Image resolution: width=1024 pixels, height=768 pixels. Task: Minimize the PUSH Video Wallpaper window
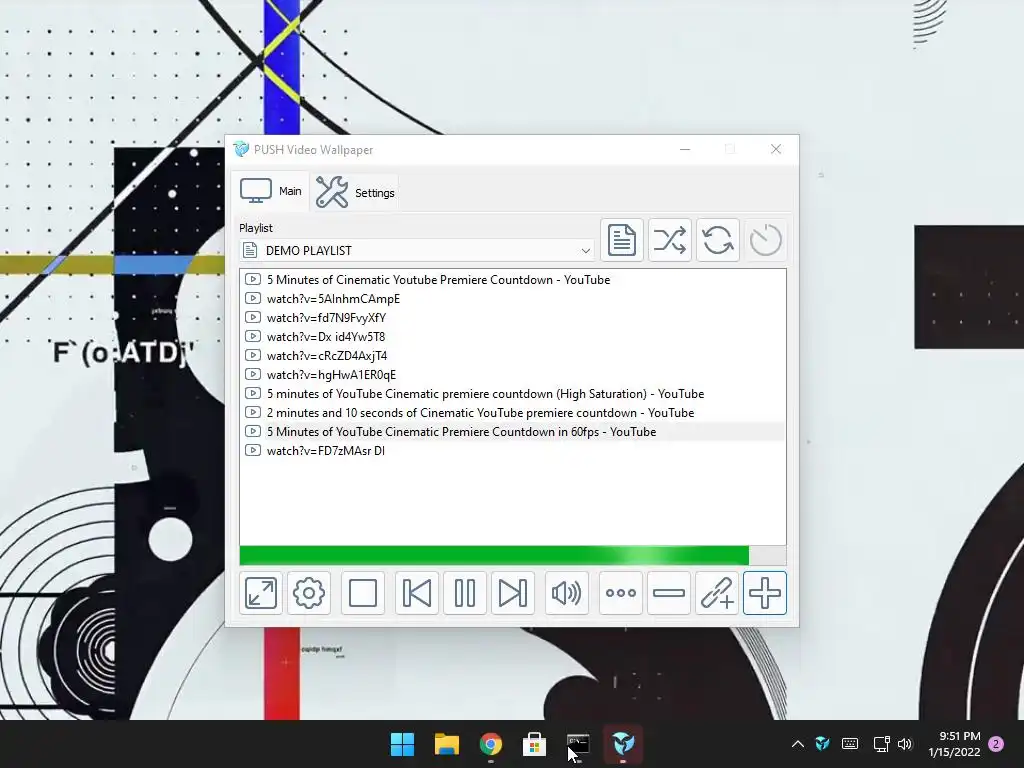click(685, 150)
